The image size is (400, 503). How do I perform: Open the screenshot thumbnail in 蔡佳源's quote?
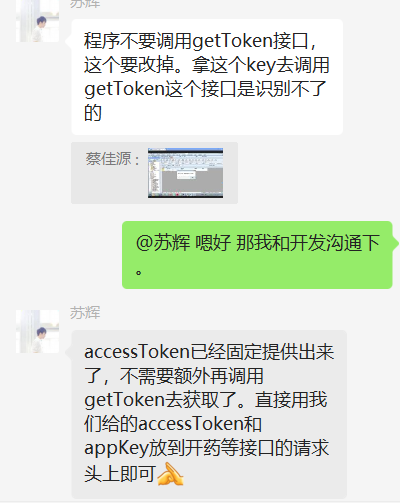(186, 173)
